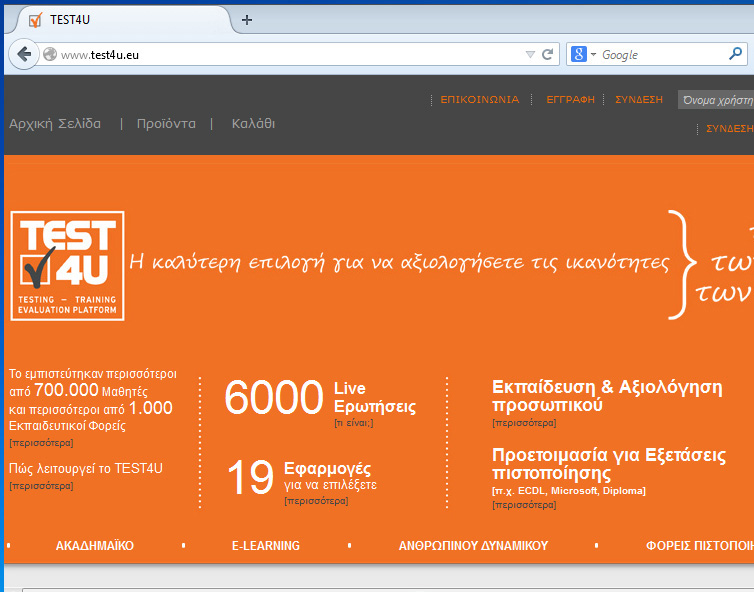Select the ΑΚΑΔΗΜΑΪΚΟ category tab

[95, 546]
